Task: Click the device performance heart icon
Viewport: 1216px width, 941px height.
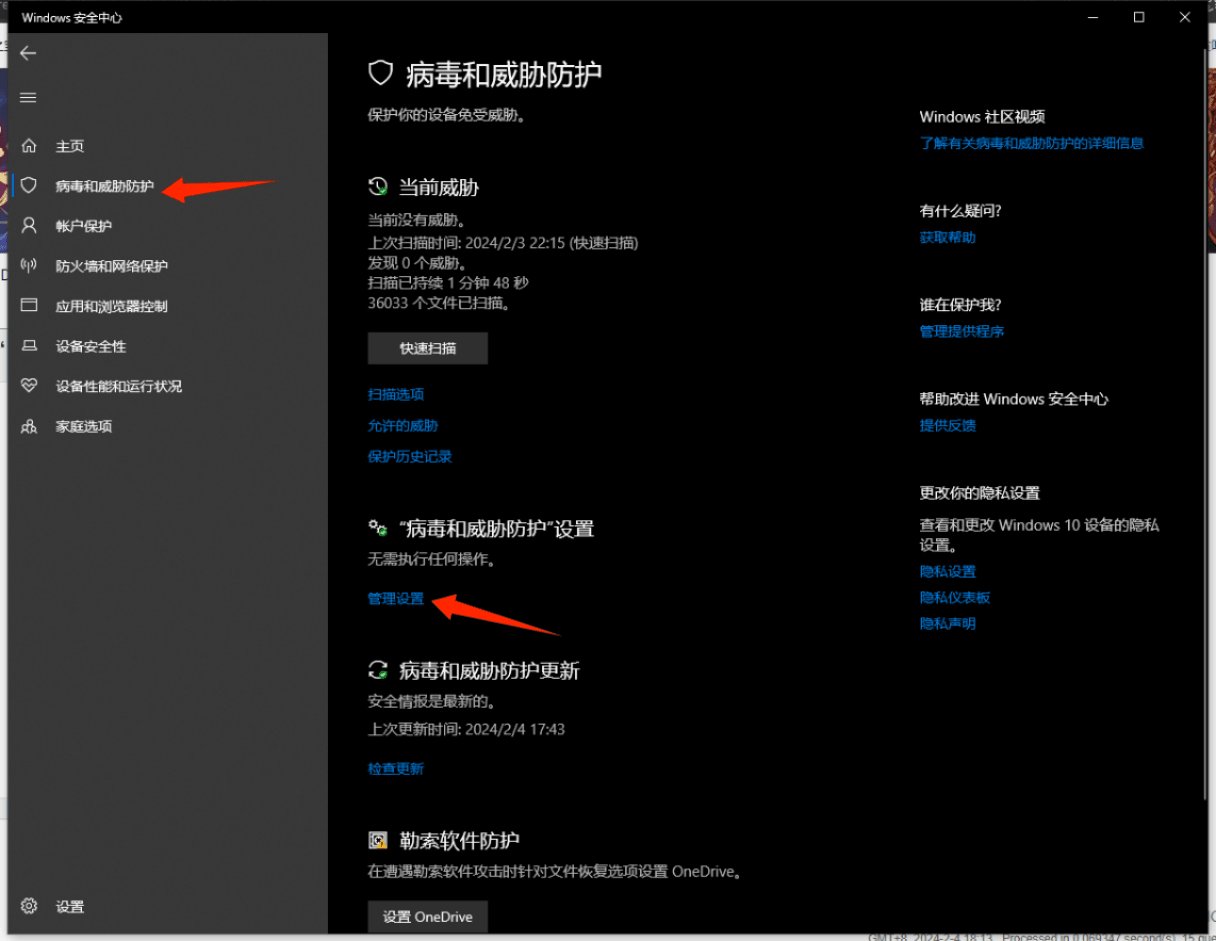Action: point(29,386)
